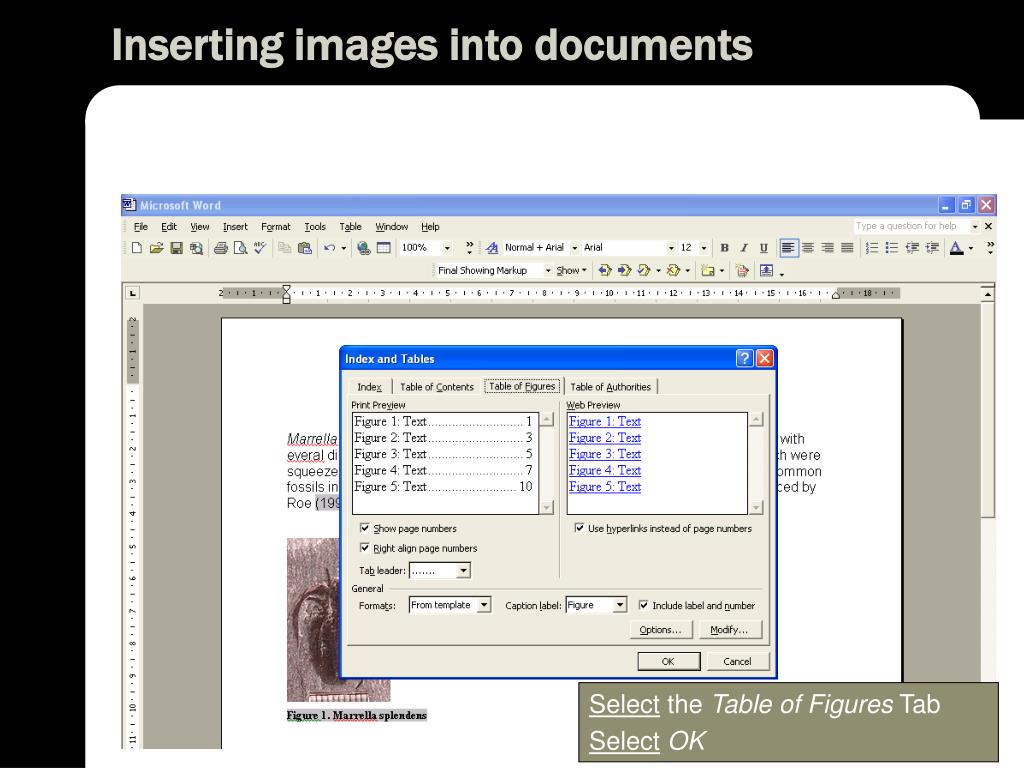Click the Modify... button
Screen dimensions: 1024x768
pyautogui.click(x=729, y=630)
